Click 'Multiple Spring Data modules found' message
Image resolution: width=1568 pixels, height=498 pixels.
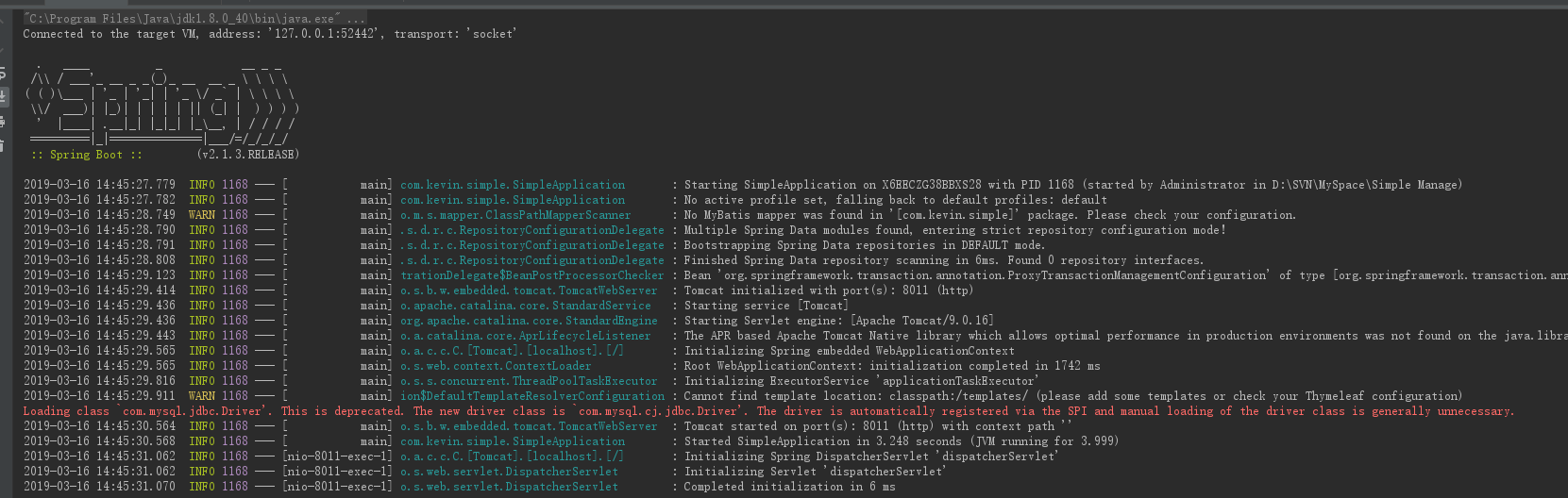954,230
